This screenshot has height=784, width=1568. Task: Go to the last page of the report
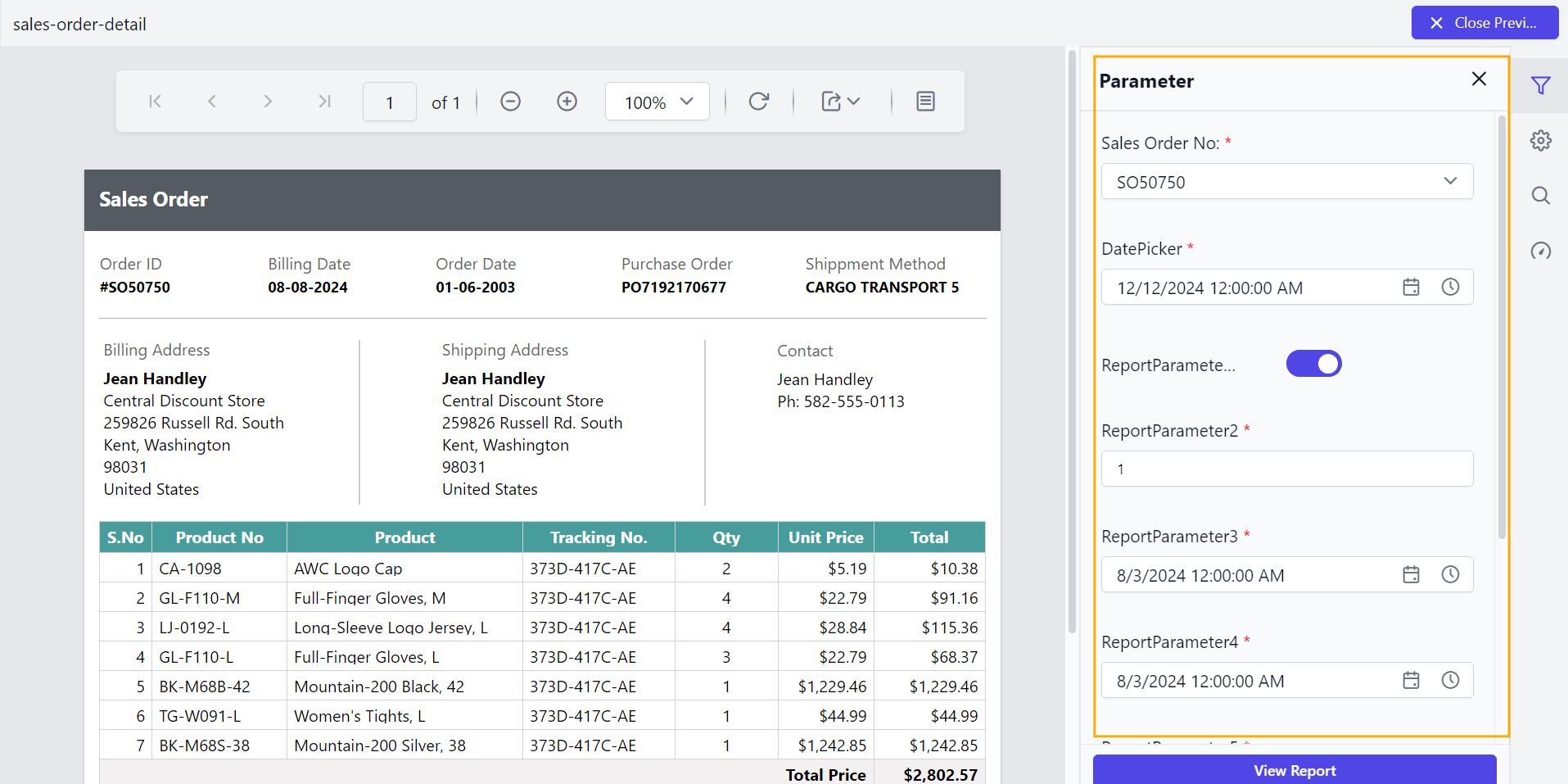pyautogui.click(x=324, y=101)
